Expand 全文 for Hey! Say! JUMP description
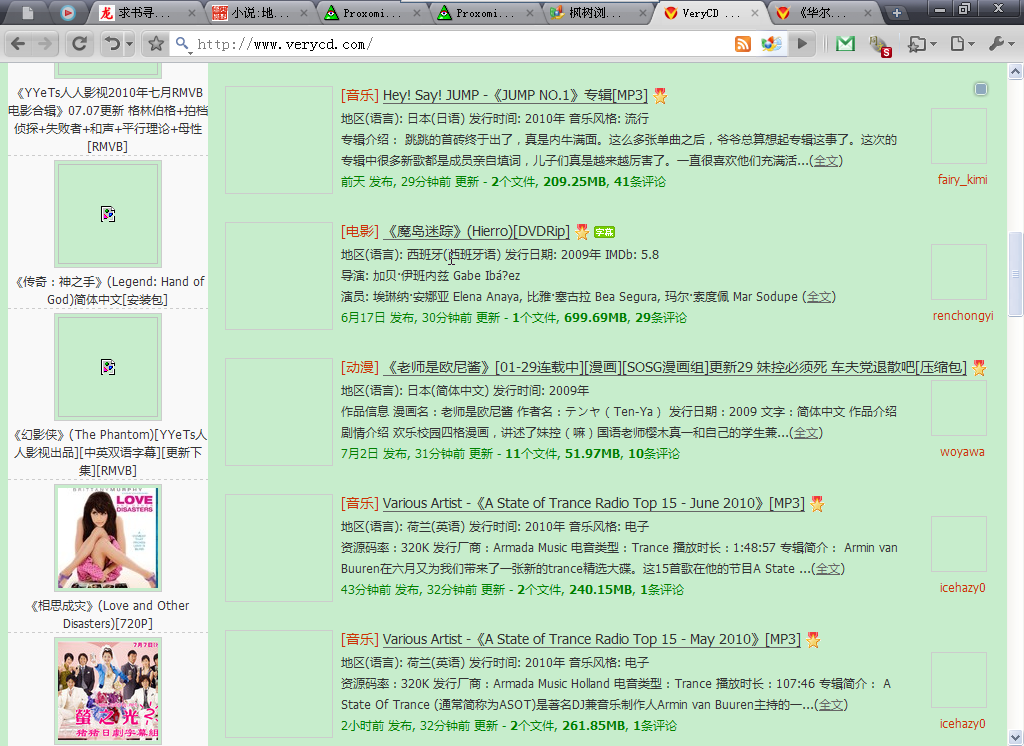Image resolution: width=1024 pixels, height=746 pixels. click(x=825, y=161)
